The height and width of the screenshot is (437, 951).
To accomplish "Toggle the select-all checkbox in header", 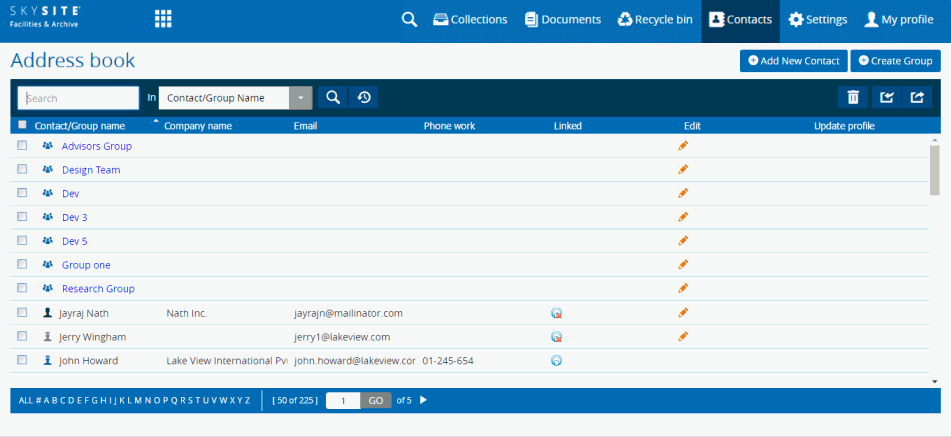I will coord(22,125).
